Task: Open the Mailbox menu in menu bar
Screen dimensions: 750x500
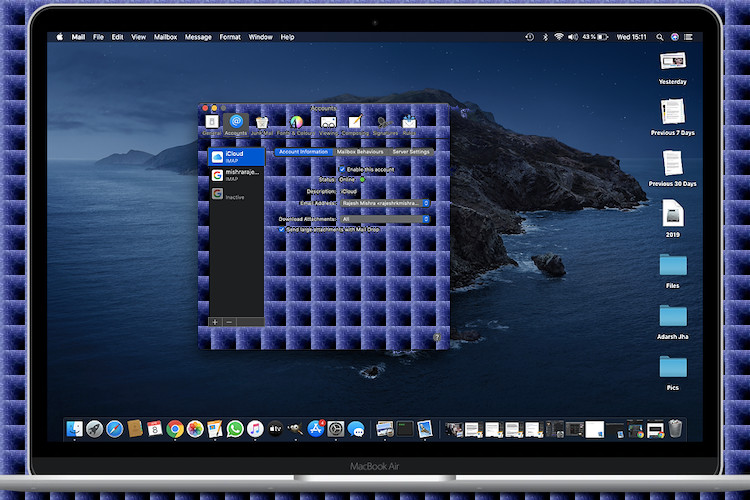Action: point(166,37)
